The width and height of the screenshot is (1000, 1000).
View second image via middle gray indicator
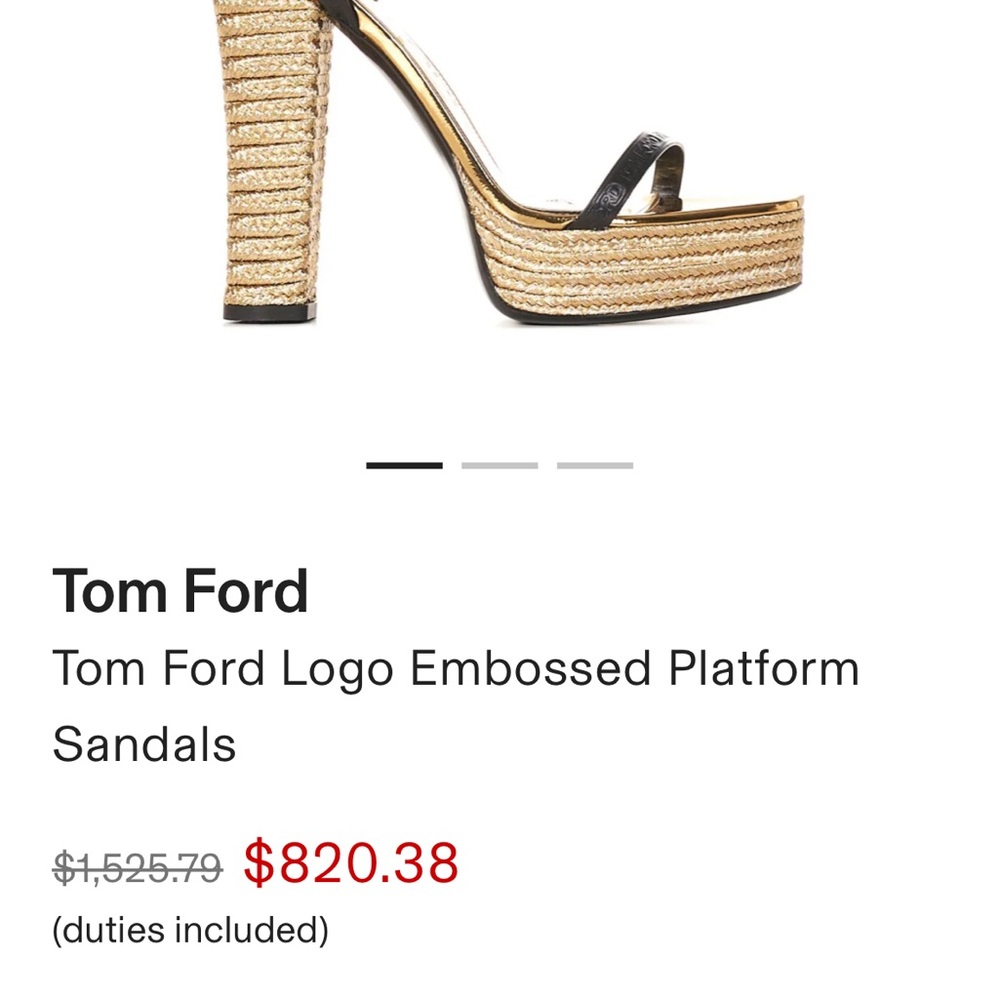[x=498, y=464]
